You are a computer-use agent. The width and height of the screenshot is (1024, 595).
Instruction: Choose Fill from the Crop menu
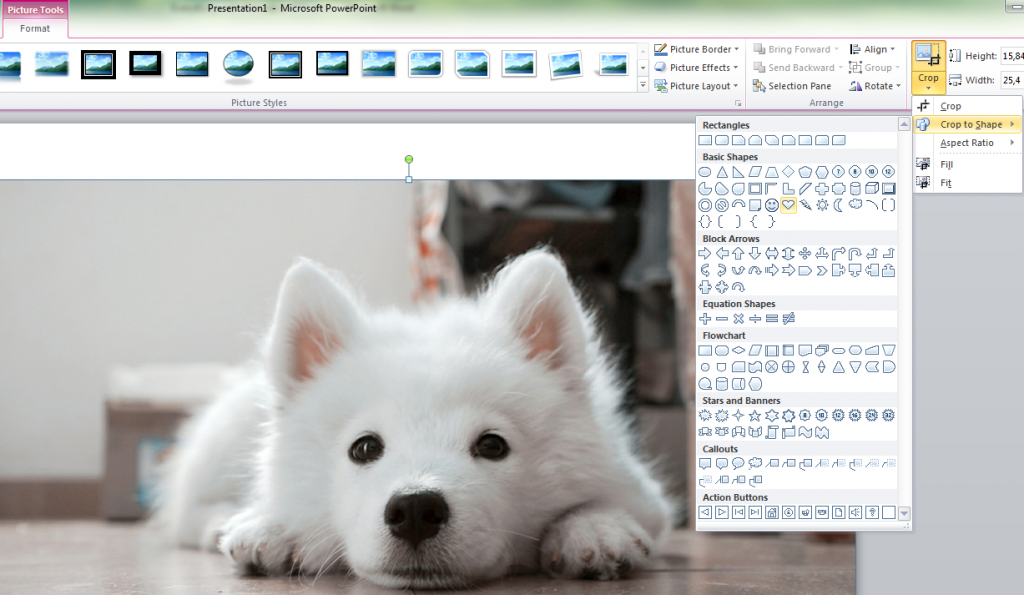click(947, 164)
